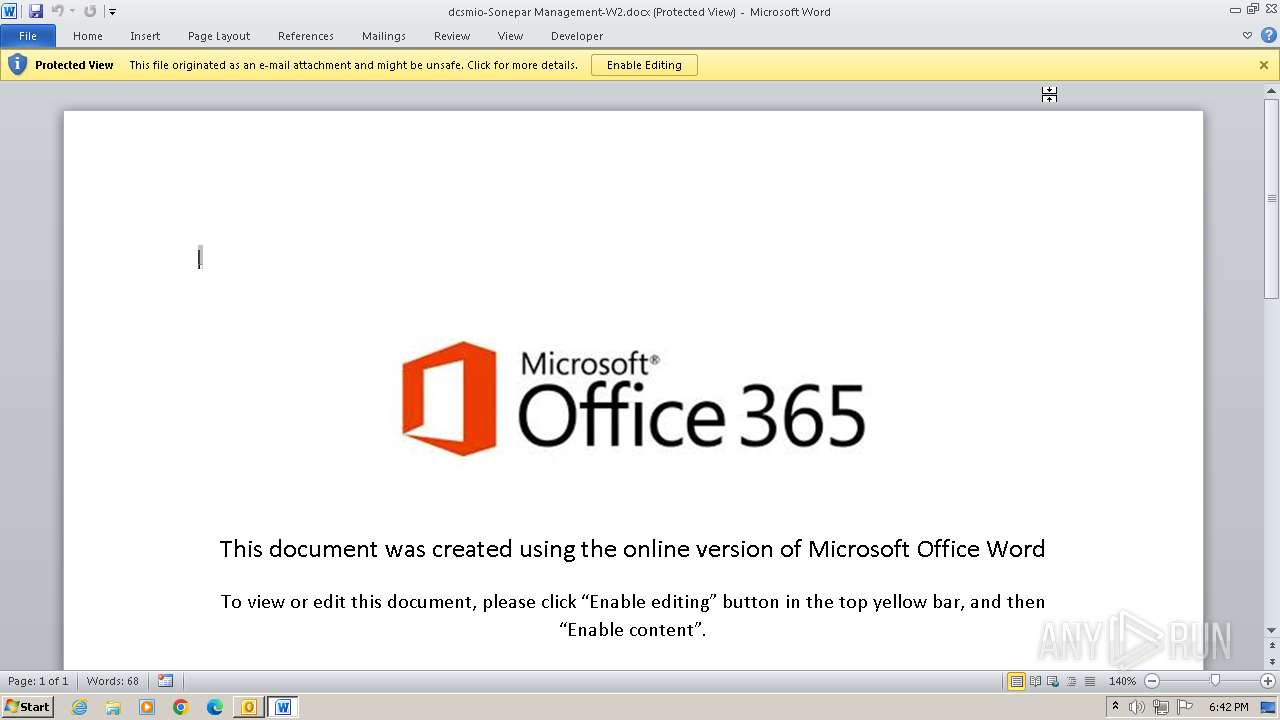This screenshot has width=1280, height=720.
Task: Click the 'Words: 68' word count
Action: (113, 681)
